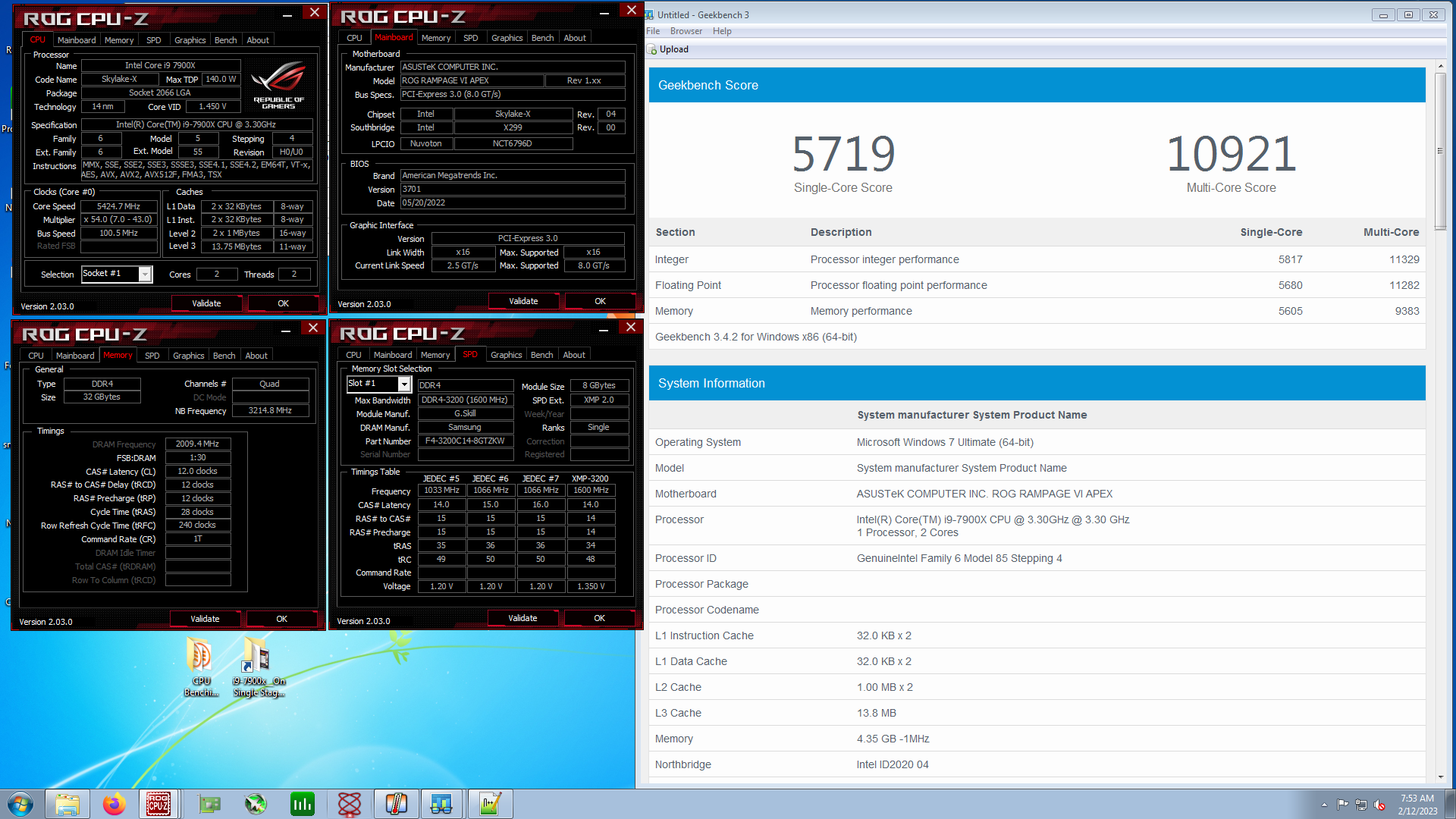Open the Browser menu in Geekbench
This screenshot has width=1456, height=819.
coord(686,31)
